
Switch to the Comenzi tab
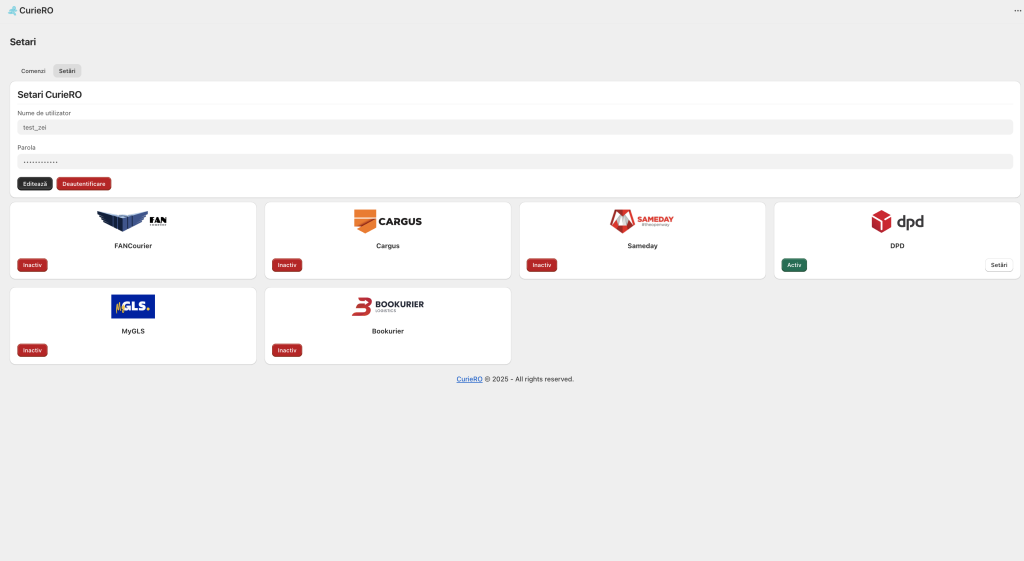click(33, 71)
